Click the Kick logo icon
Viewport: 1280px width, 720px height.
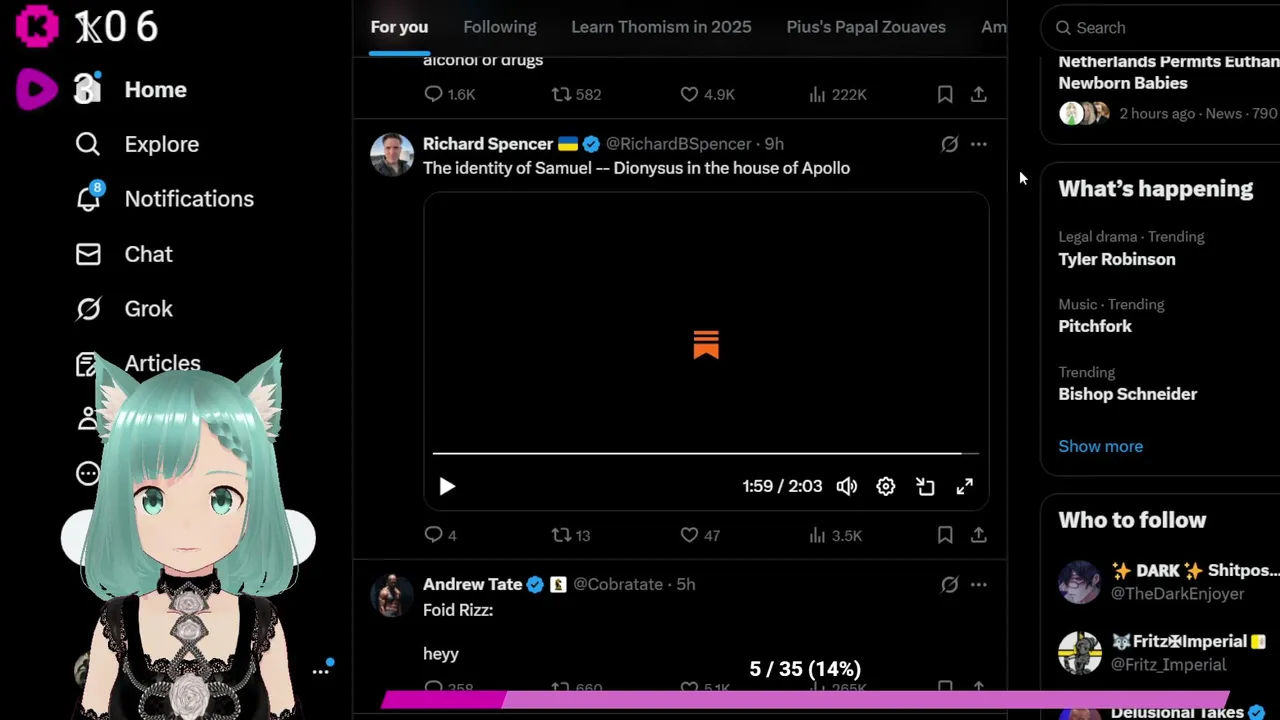(37, 27)
